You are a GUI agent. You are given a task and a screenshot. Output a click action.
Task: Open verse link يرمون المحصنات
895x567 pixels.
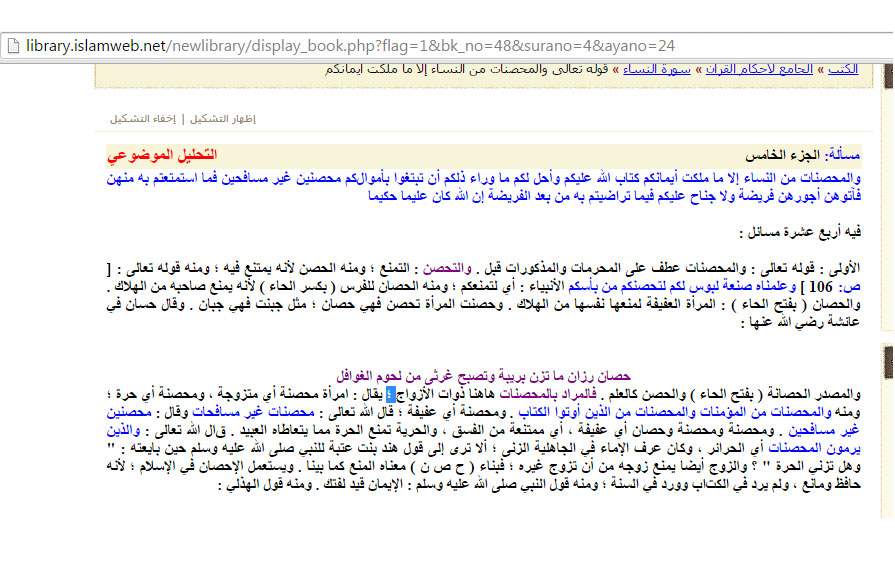coord(828,446)
